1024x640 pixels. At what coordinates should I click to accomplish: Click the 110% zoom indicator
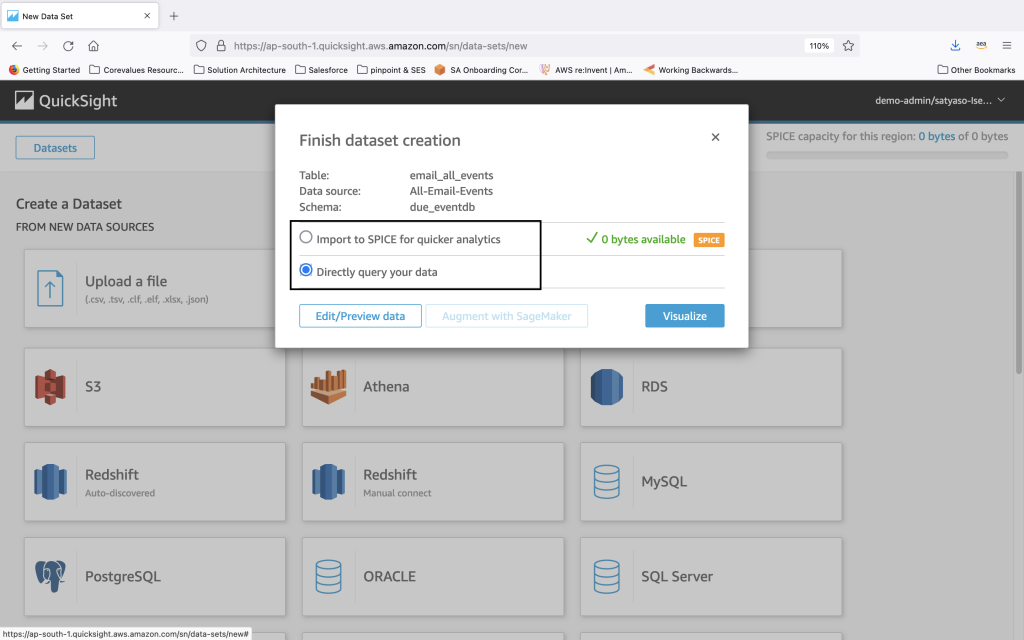pos(819,46)
